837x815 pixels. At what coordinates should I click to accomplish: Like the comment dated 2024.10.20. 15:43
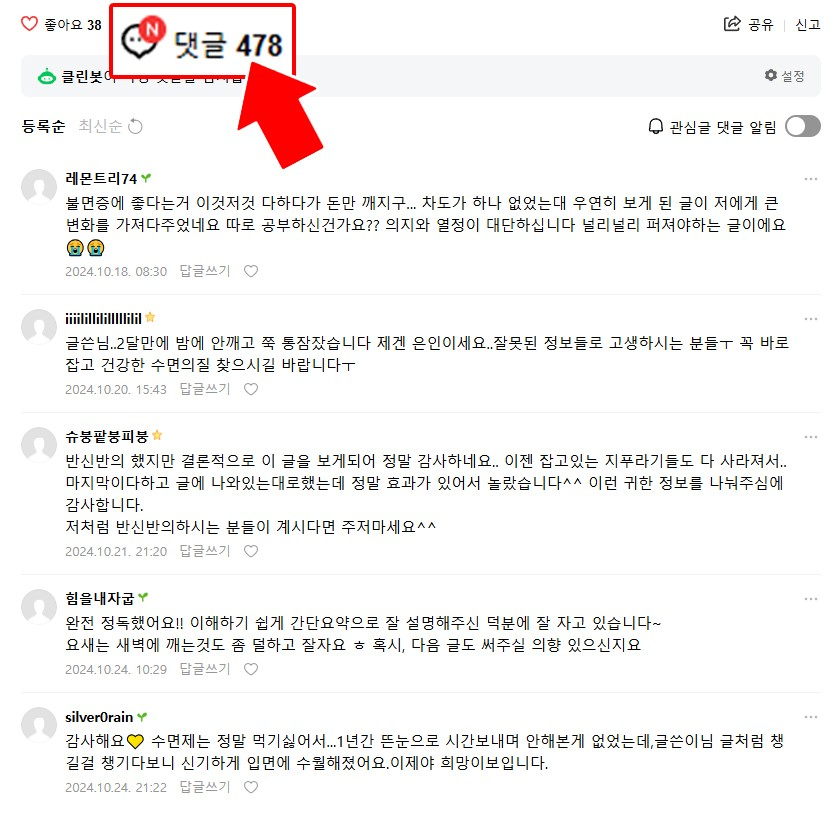pyautogui.click(x=251, y=389)
